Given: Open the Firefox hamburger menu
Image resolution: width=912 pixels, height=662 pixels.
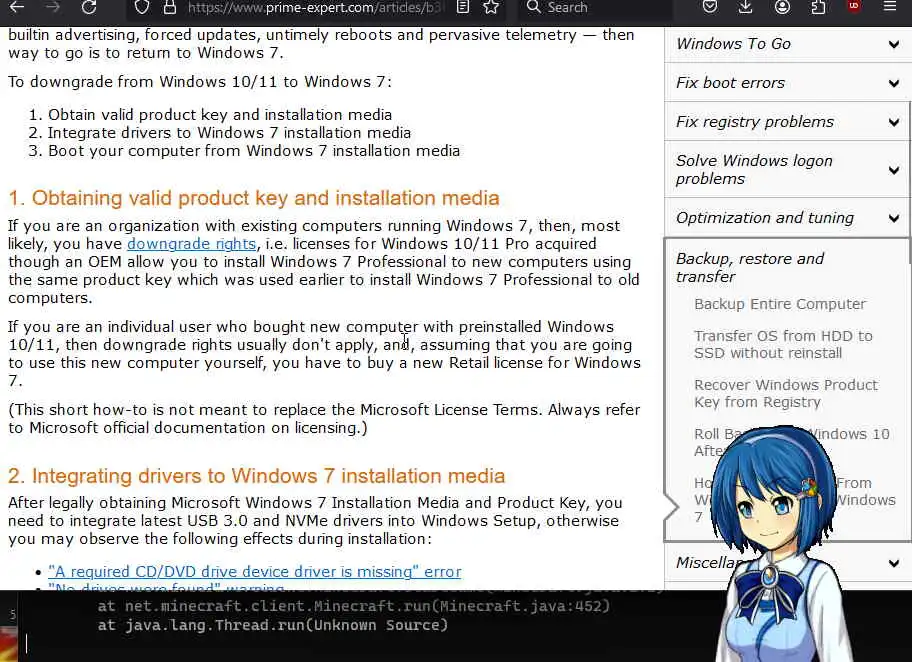Looking at the screenshot, I should [x=890, y=7].
